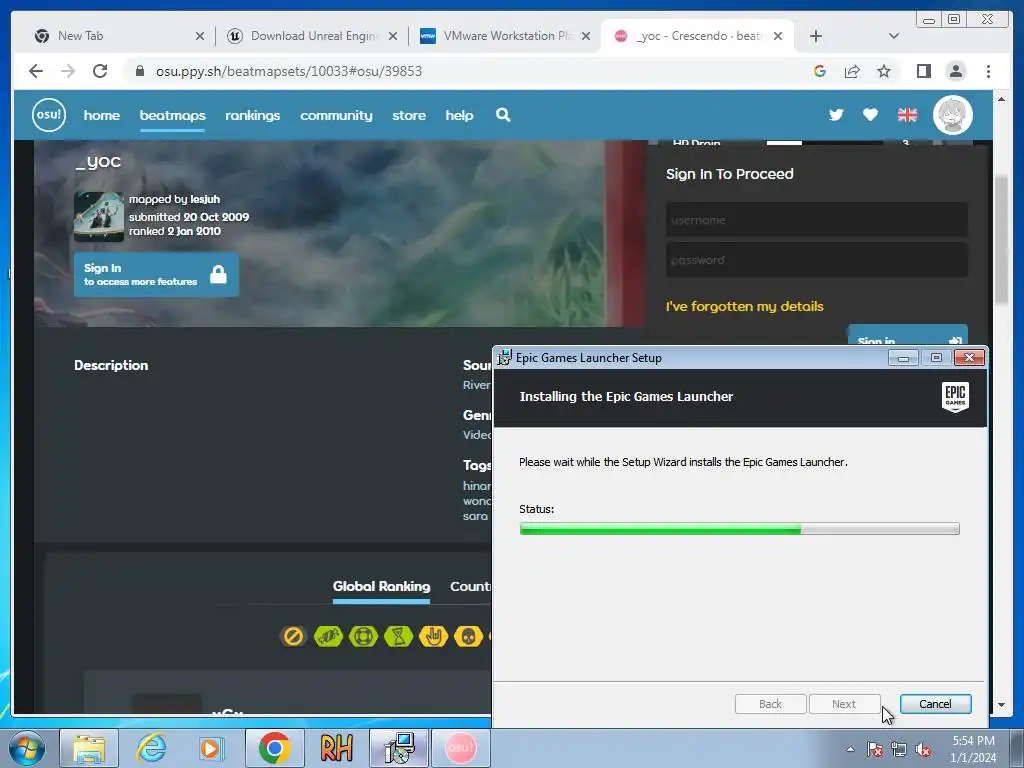Image resolution: width=1024 pixels, height=768 pixels.
Task: Click the taskbar clock showing 5:54 PM
Action: (973, 748)
